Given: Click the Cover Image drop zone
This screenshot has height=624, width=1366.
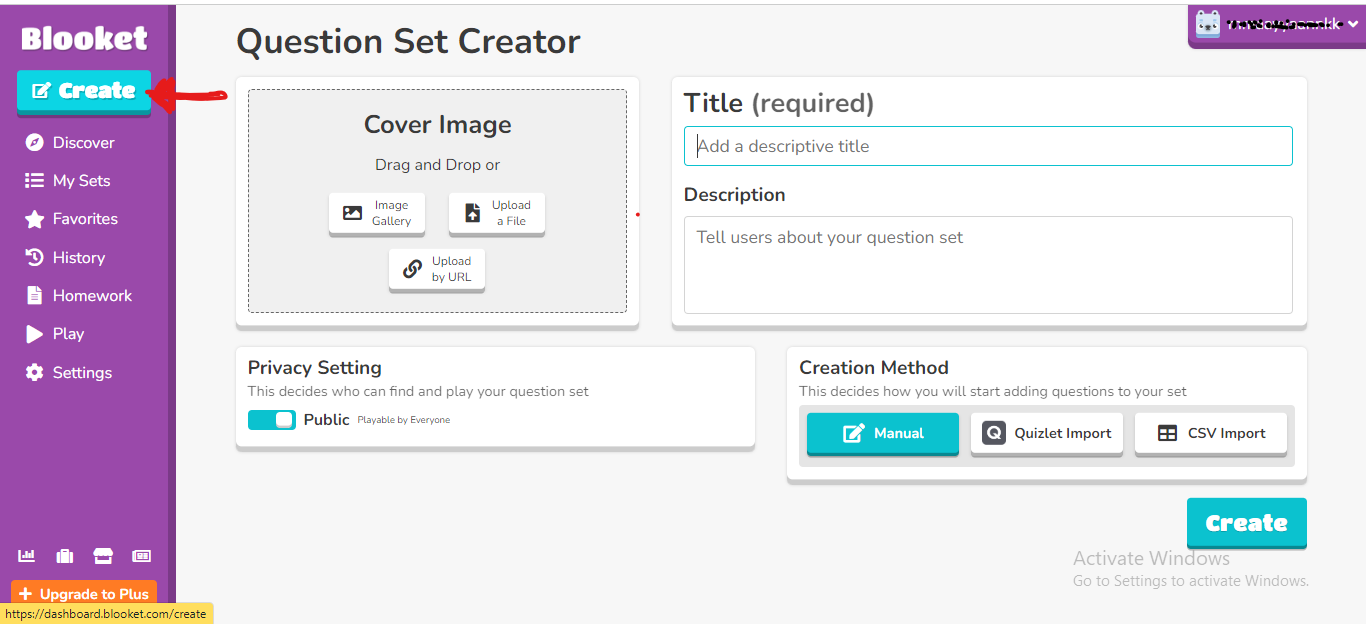Looking at the screenshot, I should [438, 201].
